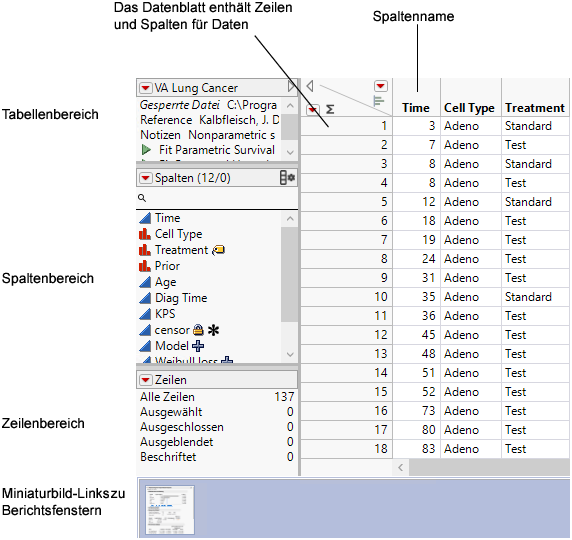Click the data grid horizontal scroll-left arrow
The height and width of the screenshot is (540, 572).
click(401, 467)
